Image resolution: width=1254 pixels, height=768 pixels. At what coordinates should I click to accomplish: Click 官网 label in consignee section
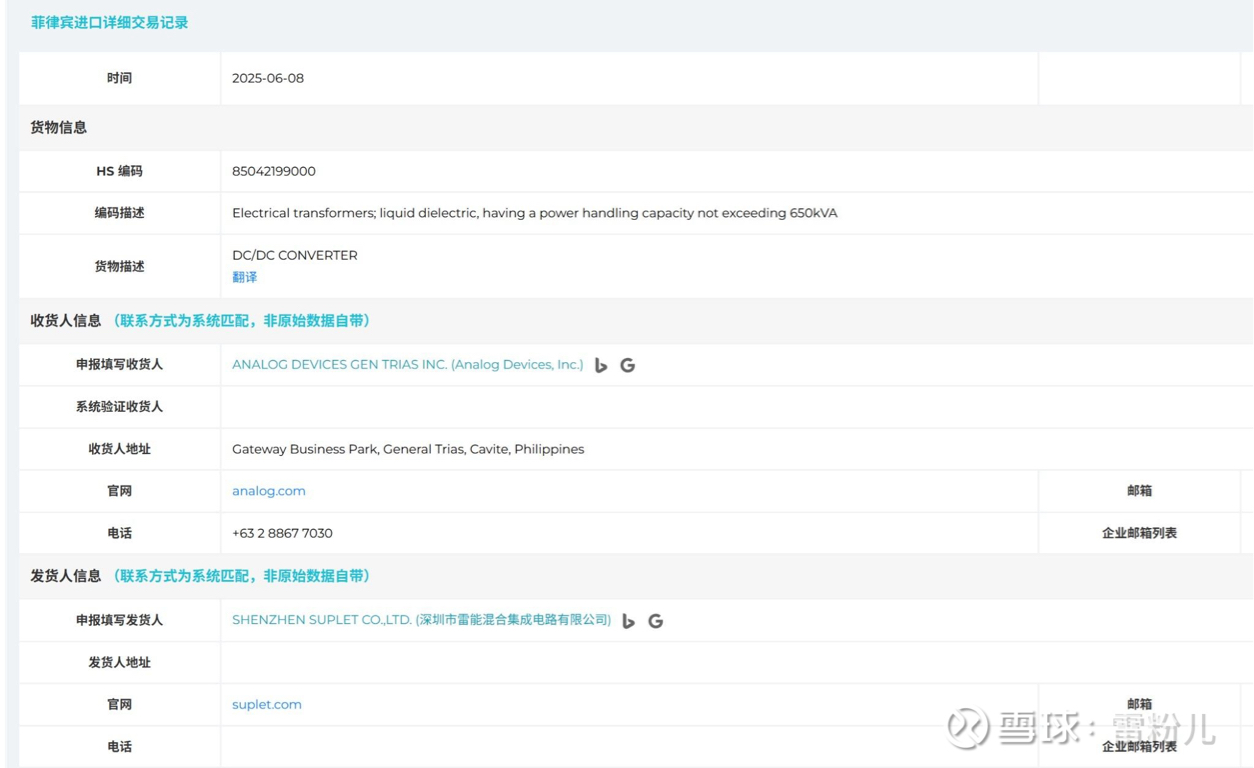pyautogui.click(x=120, y=491)
